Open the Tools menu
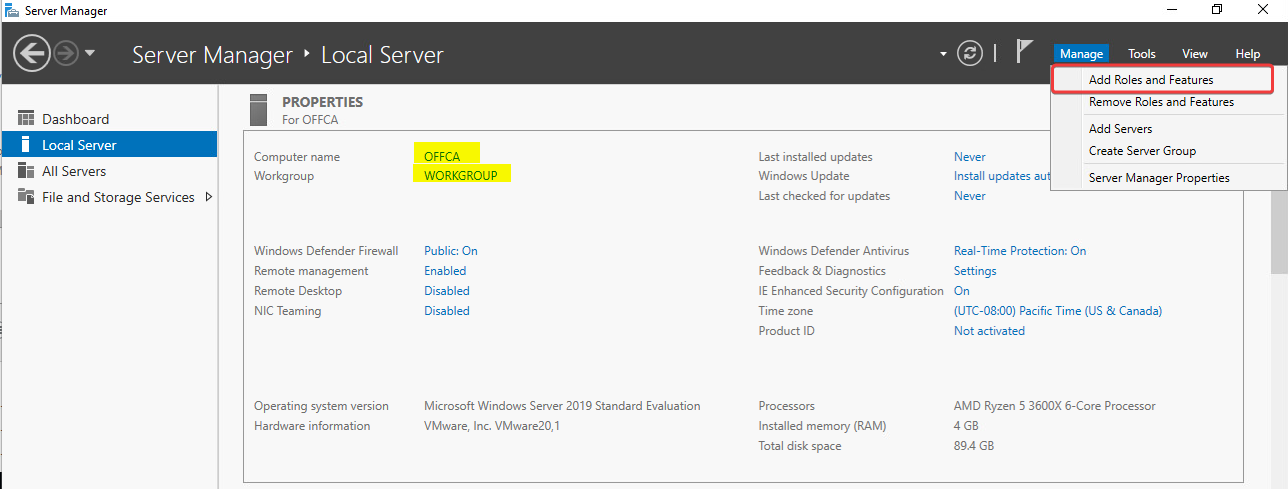 [1141, 54]
